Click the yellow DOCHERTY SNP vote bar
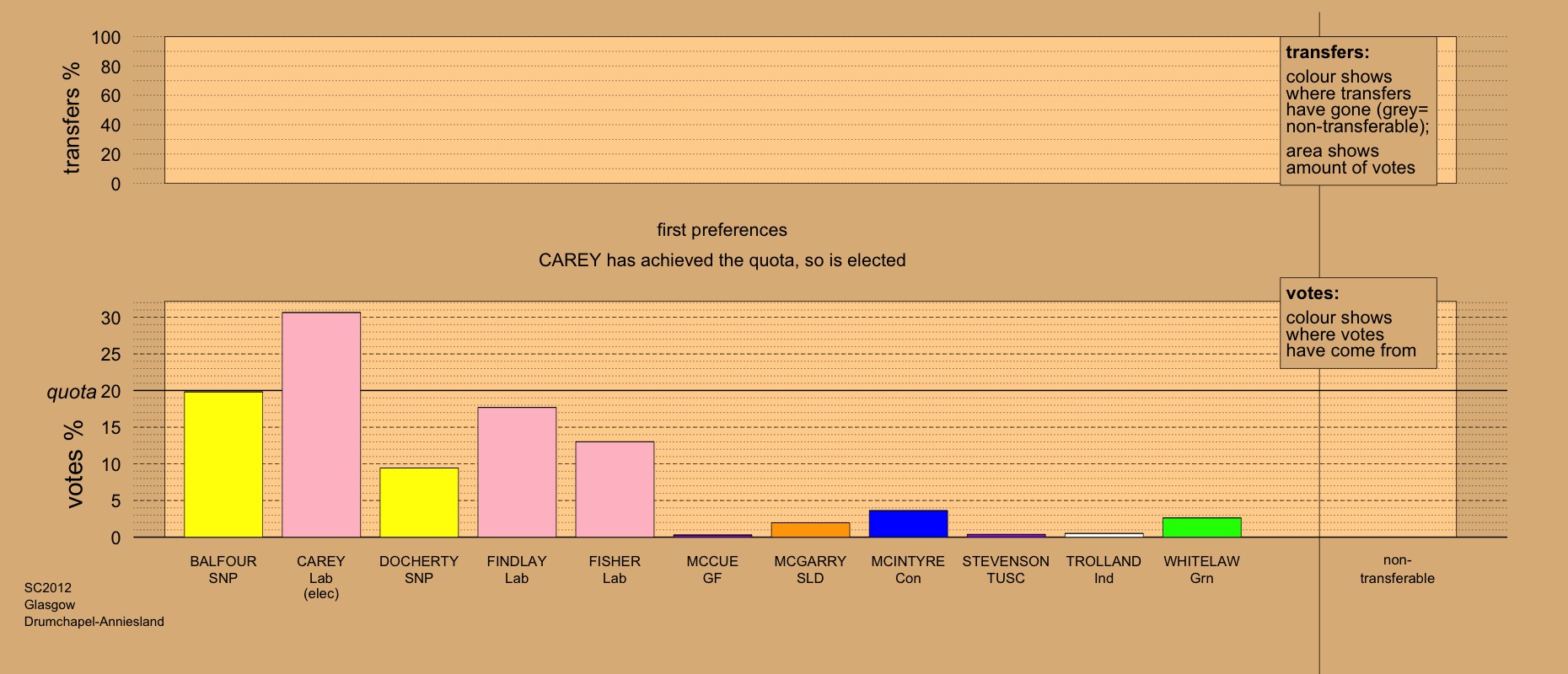 point(419,503)
